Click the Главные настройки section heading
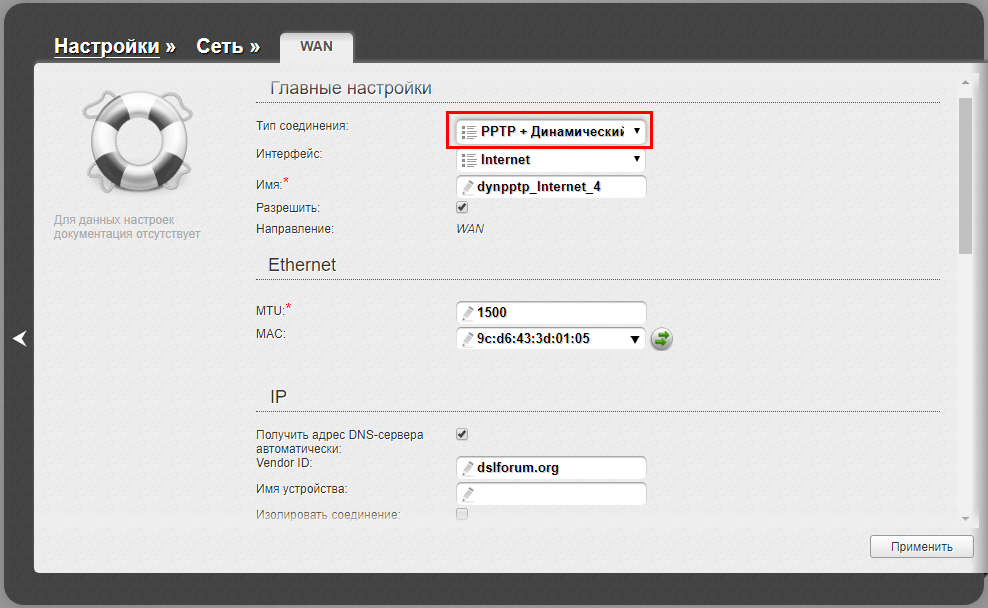 pos(350,88)
